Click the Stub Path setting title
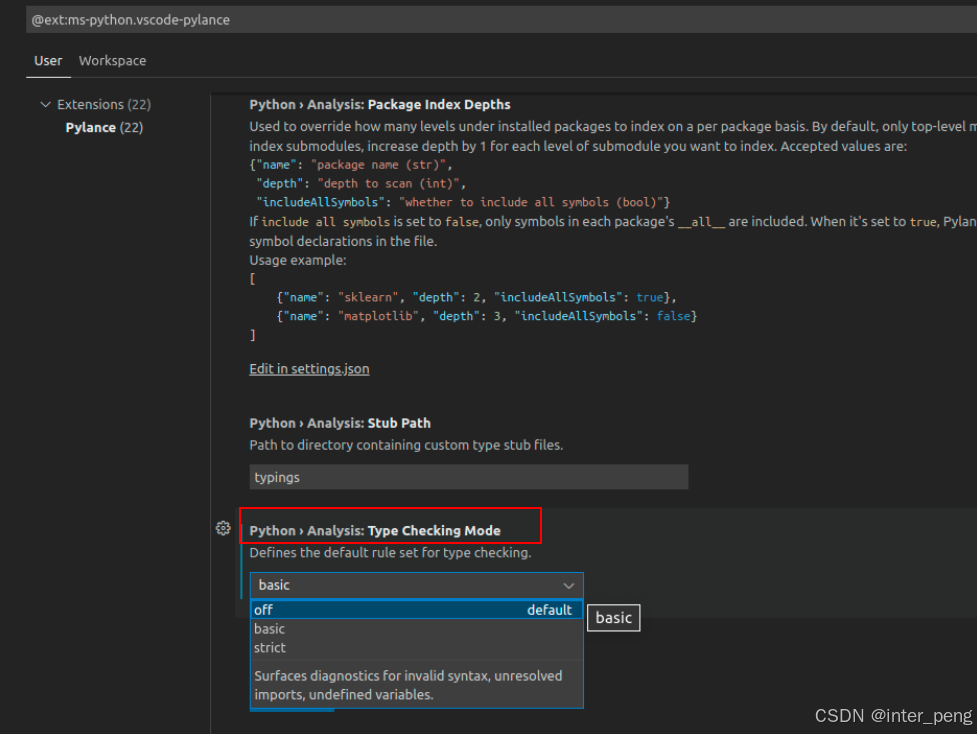The height and width of the screenshot is (734, 977). point(340,423)
